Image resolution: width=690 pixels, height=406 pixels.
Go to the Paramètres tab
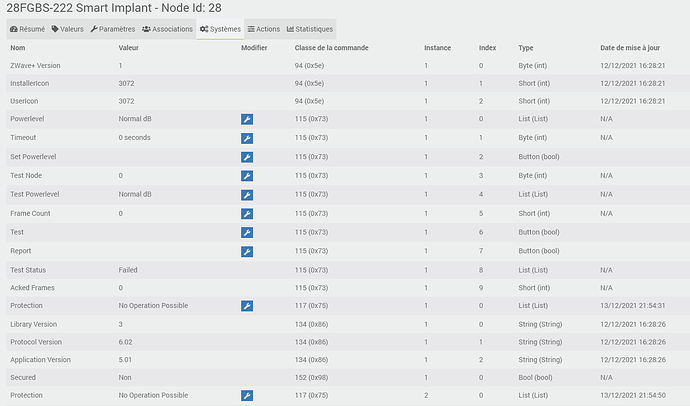(x=114, y=29)
